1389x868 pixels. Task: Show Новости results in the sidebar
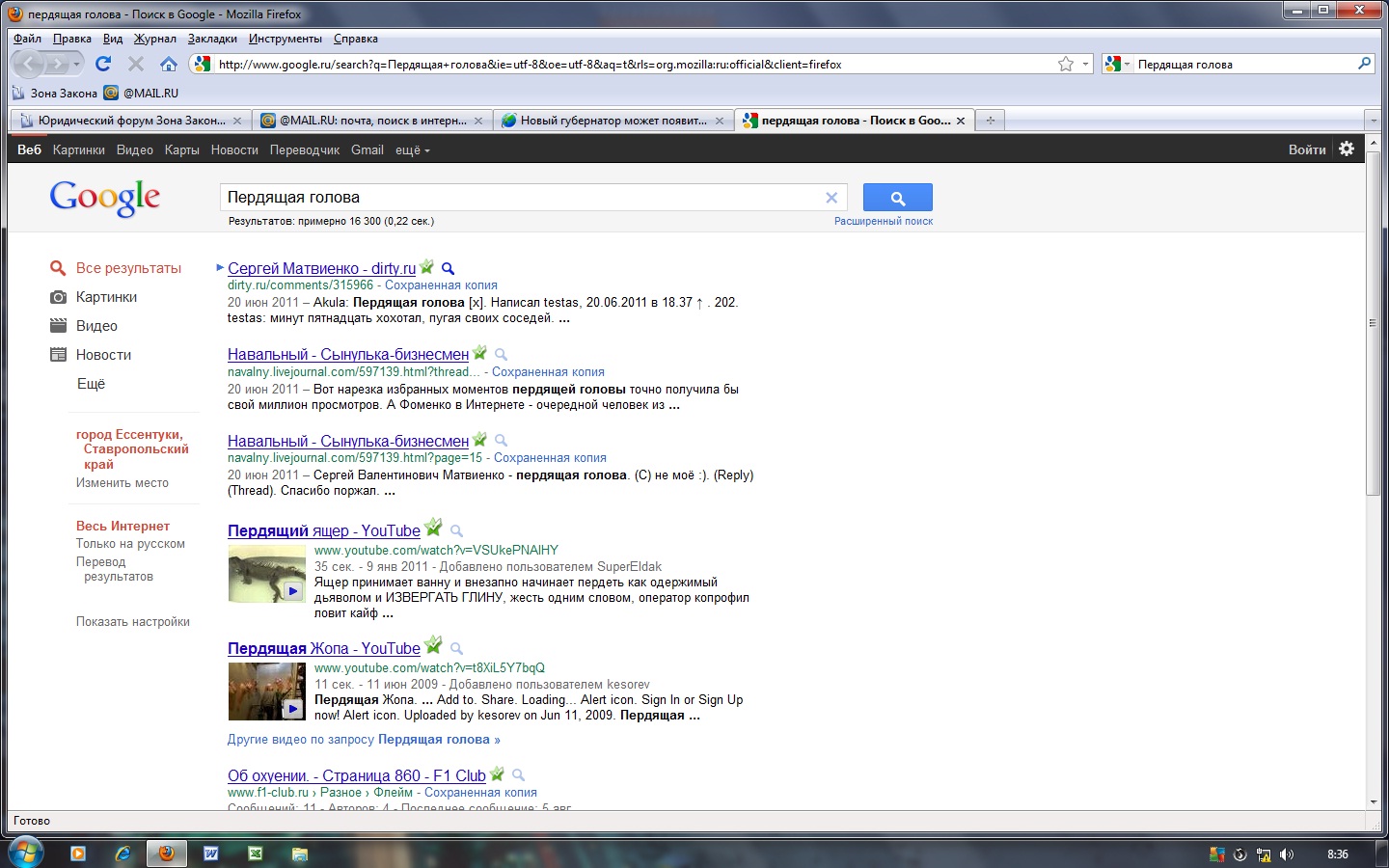[103, 355]
